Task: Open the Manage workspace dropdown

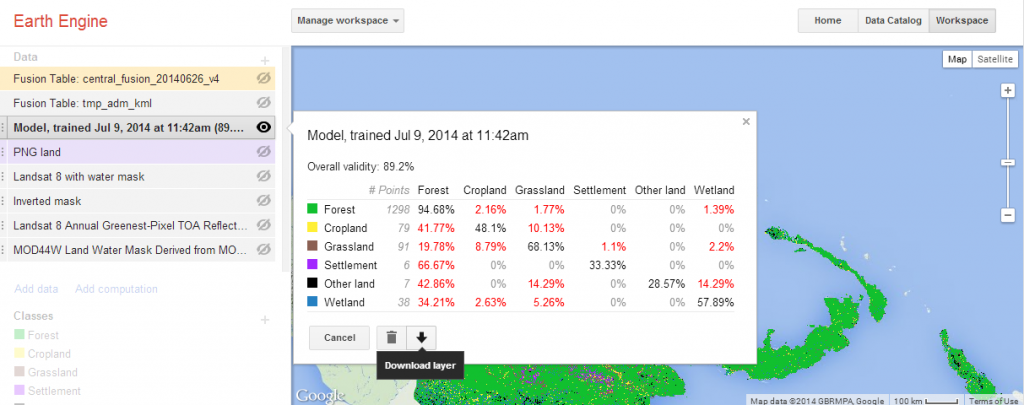Action: (347, 20)
